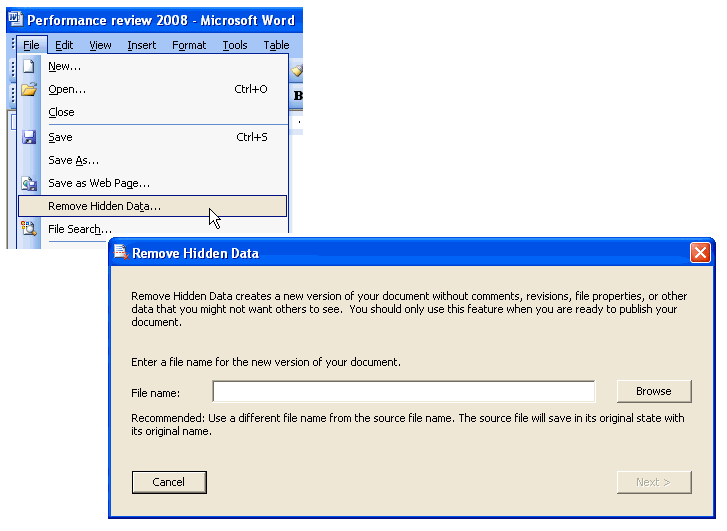Choose Save as Web Page... entry
Screen dimensions: 727x531
click(153, 183)
